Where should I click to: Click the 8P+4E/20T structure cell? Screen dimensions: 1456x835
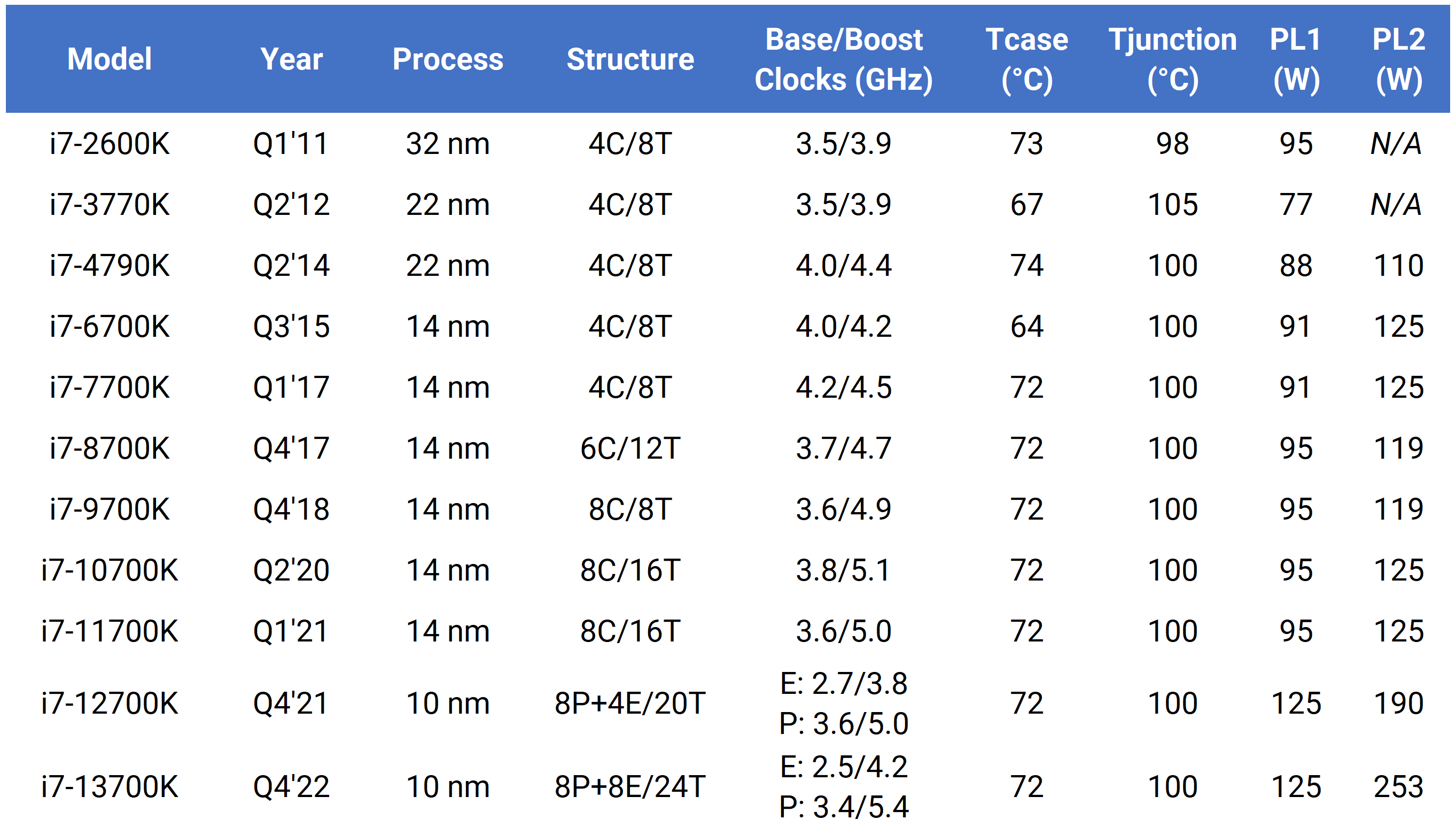coord(630,703)
